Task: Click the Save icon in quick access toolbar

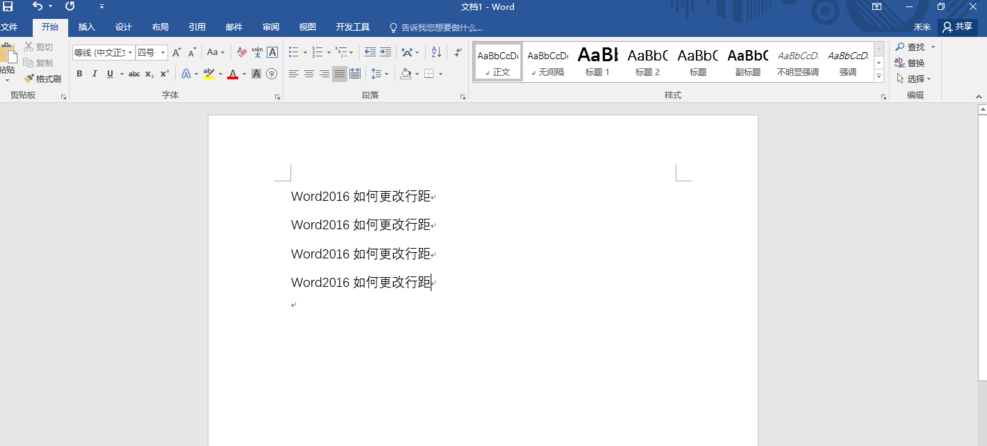Action: [7, 6]
